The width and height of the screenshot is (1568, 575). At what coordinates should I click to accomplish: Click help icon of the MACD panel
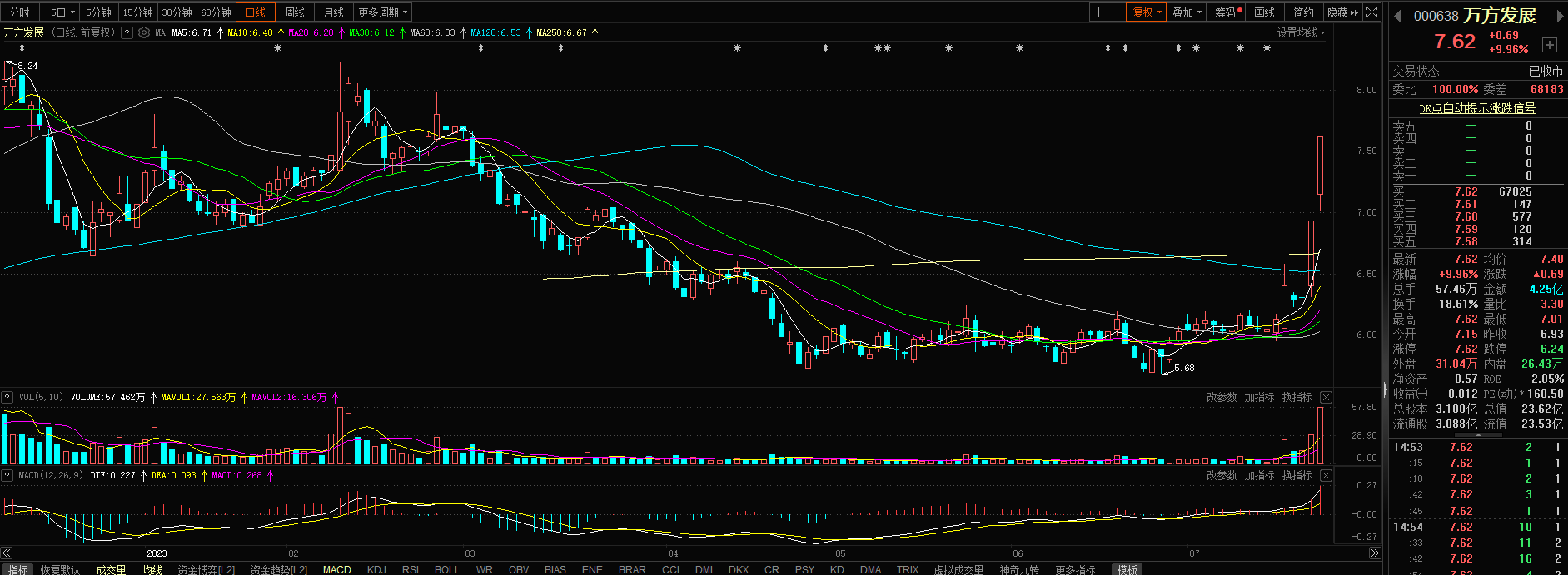coord(7,476)
